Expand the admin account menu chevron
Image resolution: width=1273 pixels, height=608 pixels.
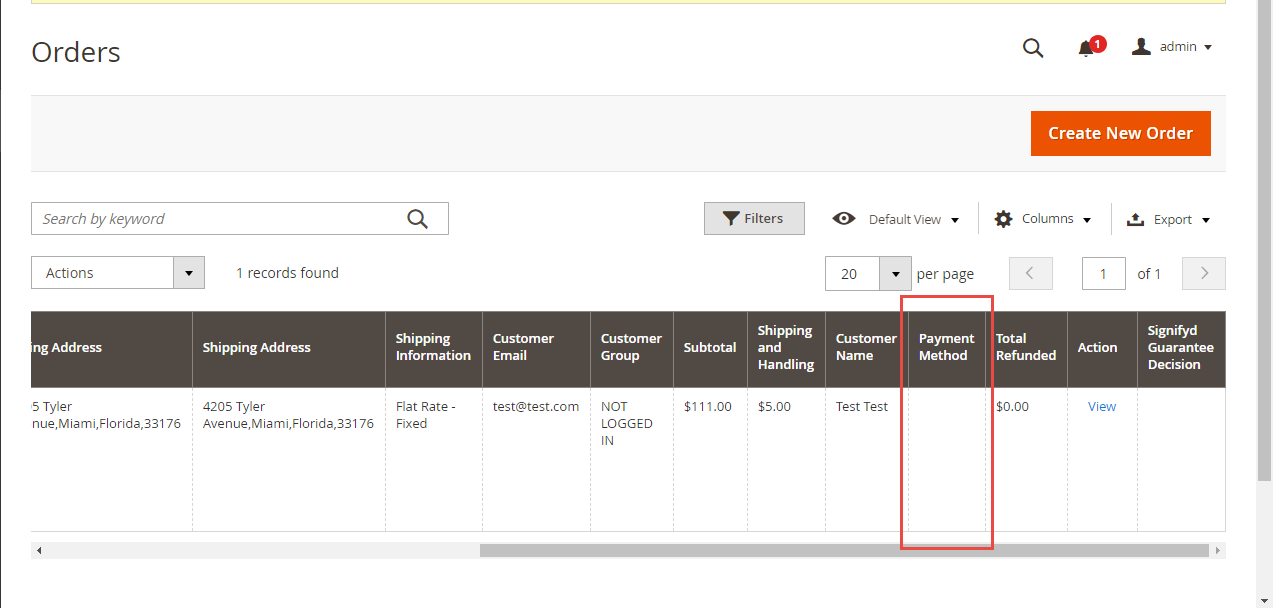point(1208,46)
